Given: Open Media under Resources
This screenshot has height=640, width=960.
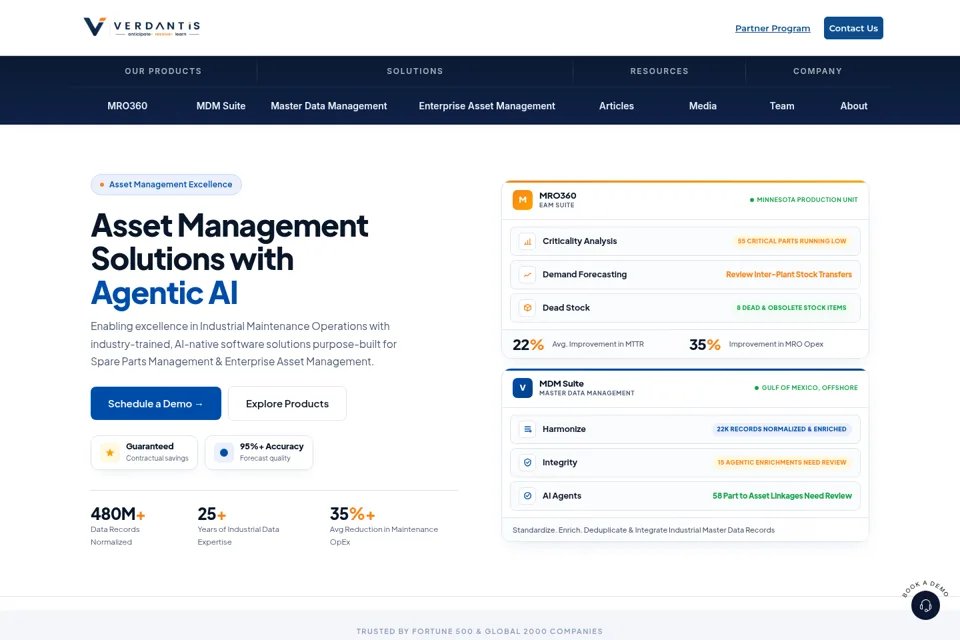Looking at the screenshot, I should [x=703, y=106].
